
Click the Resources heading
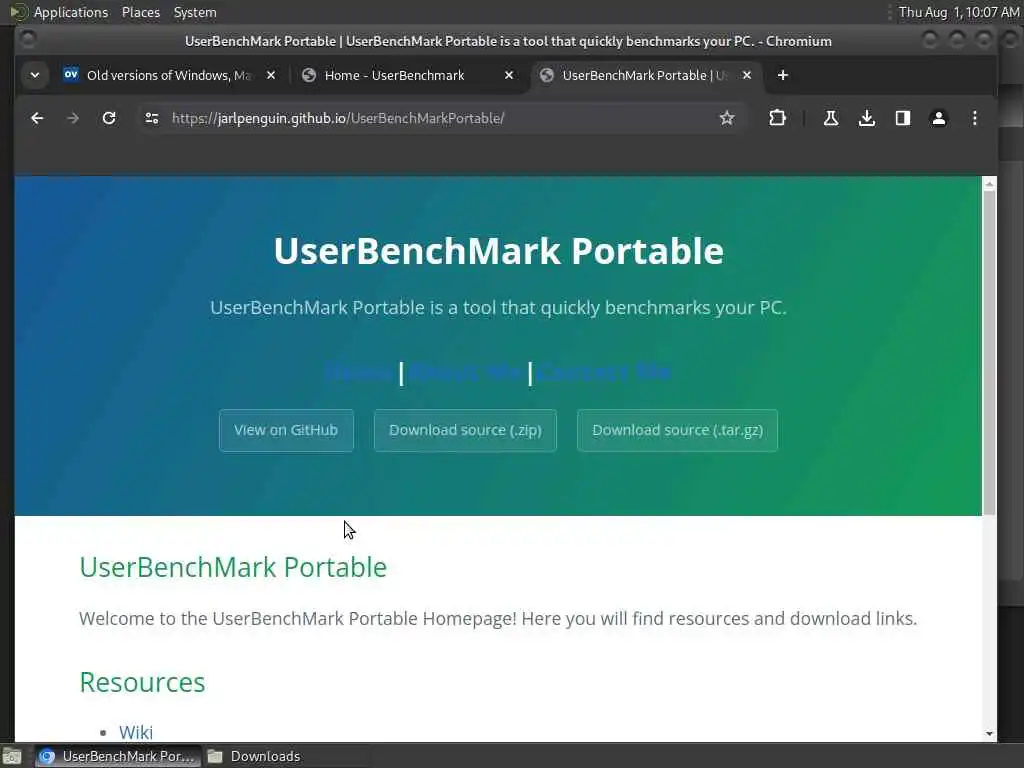click(x=142, y=682)
